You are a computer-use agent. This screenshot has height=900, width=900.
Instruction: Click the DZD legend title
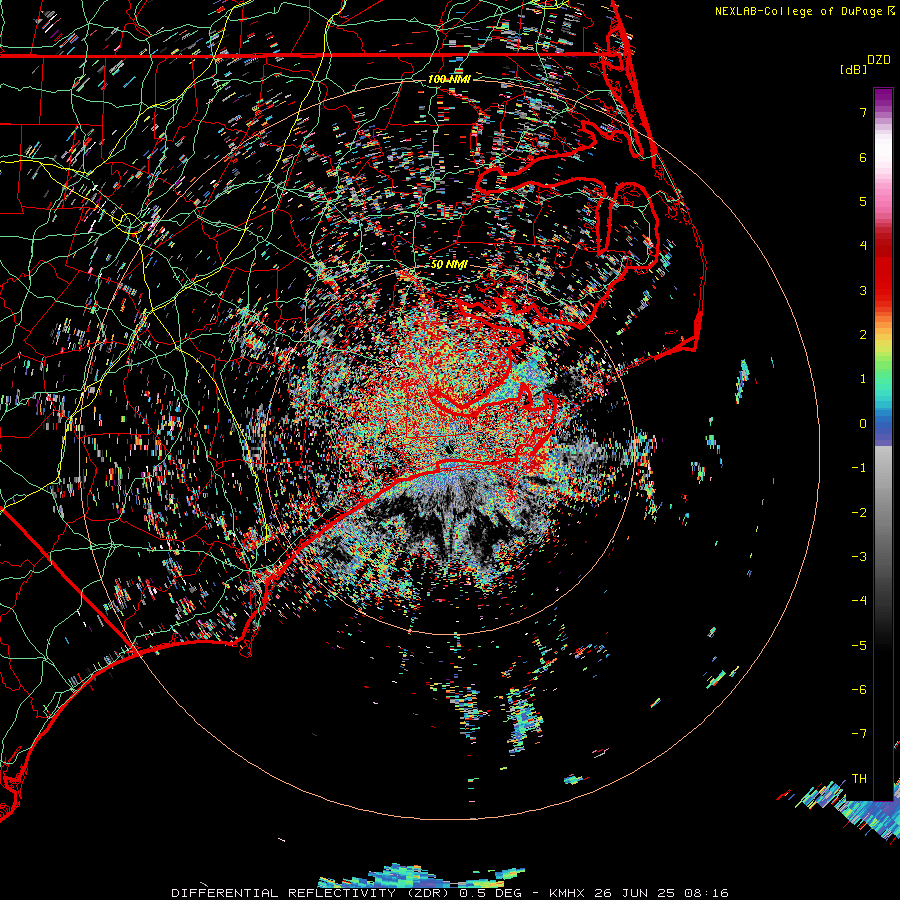(879, 60)
